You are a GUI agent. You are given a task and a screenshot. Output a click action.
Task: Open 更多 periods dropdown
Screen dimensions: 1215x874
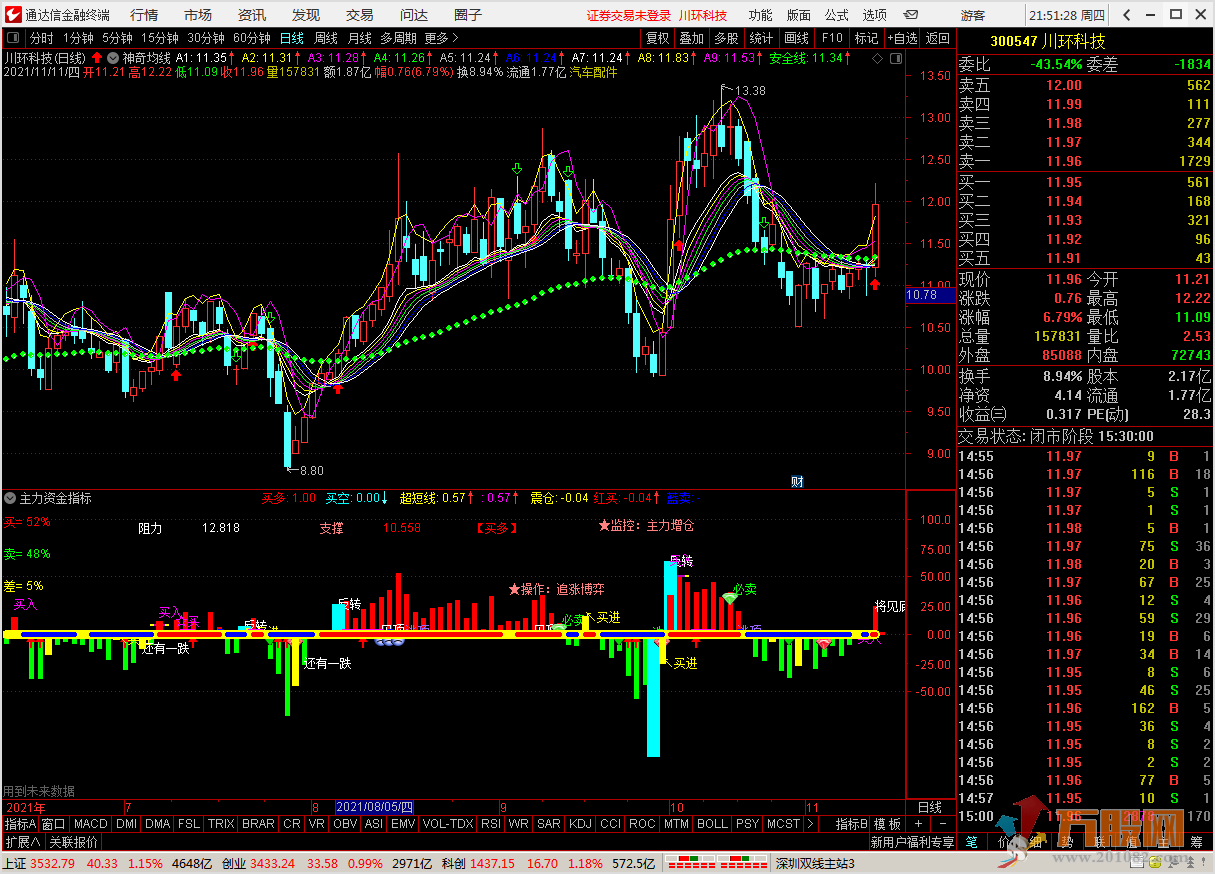441,38
